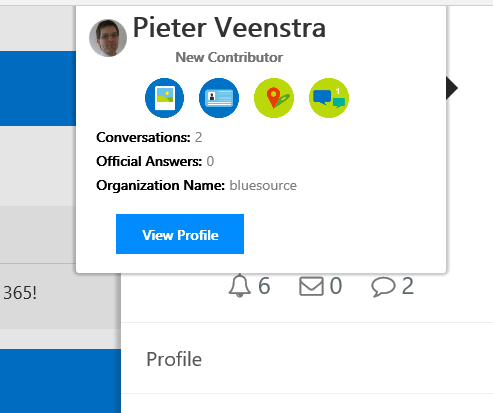Open notifications via the bell icon
The image size is (493, 413).
coord(239,286)
